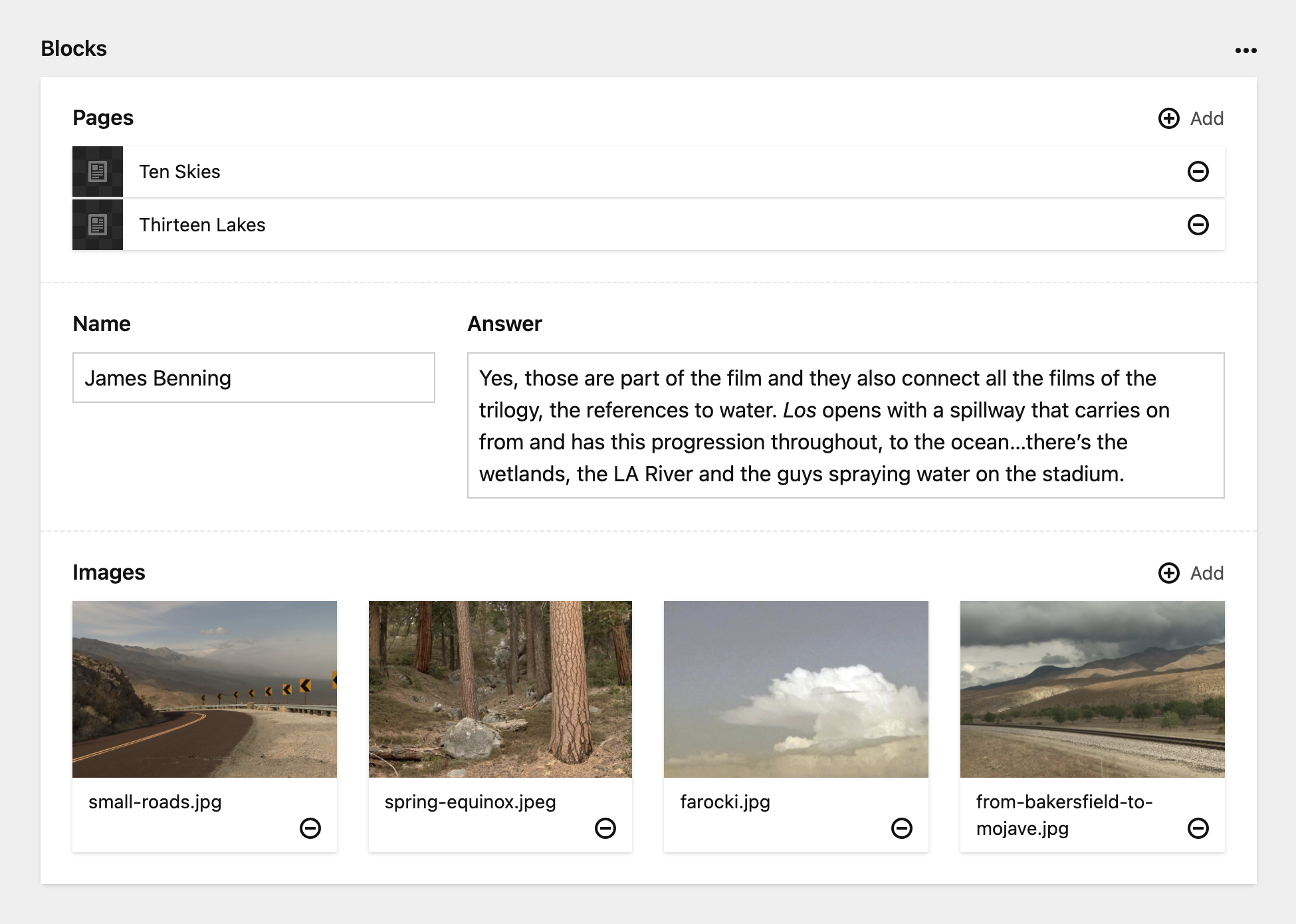Click the Thirteen Lakes page icon
The height and width of the screenshot is (924, 1296).
click(x=98, y=225)
